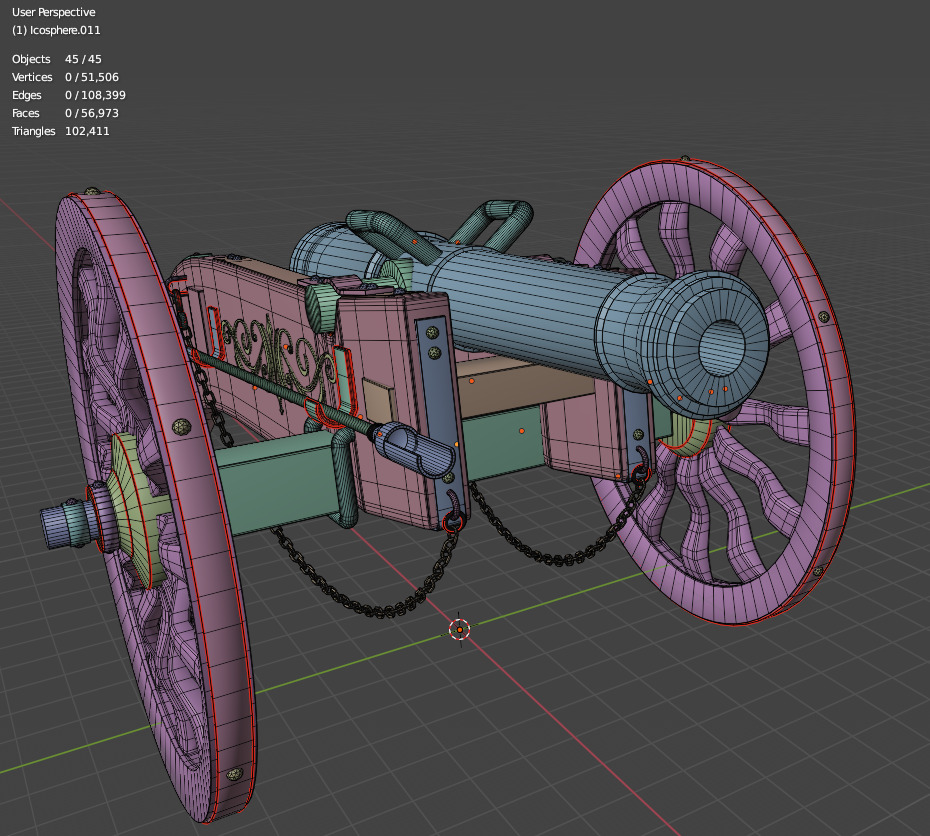The image size is (930, 836).
Task: Click the Vertices '0 / 51,506' statistic
Action: click(92, 77)
